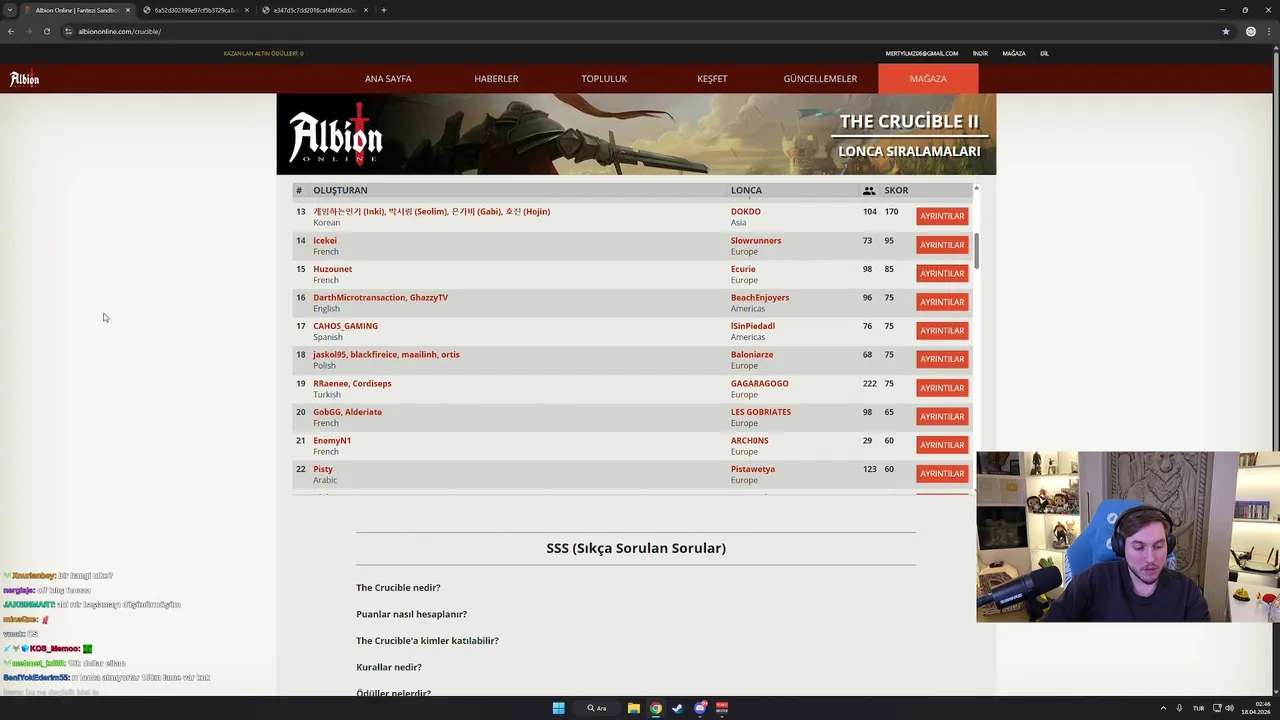Viewport: 1280px width, 720px height.
Task: Open AYRINTILAR for the DOKDO guild
Action: point(942,216)
